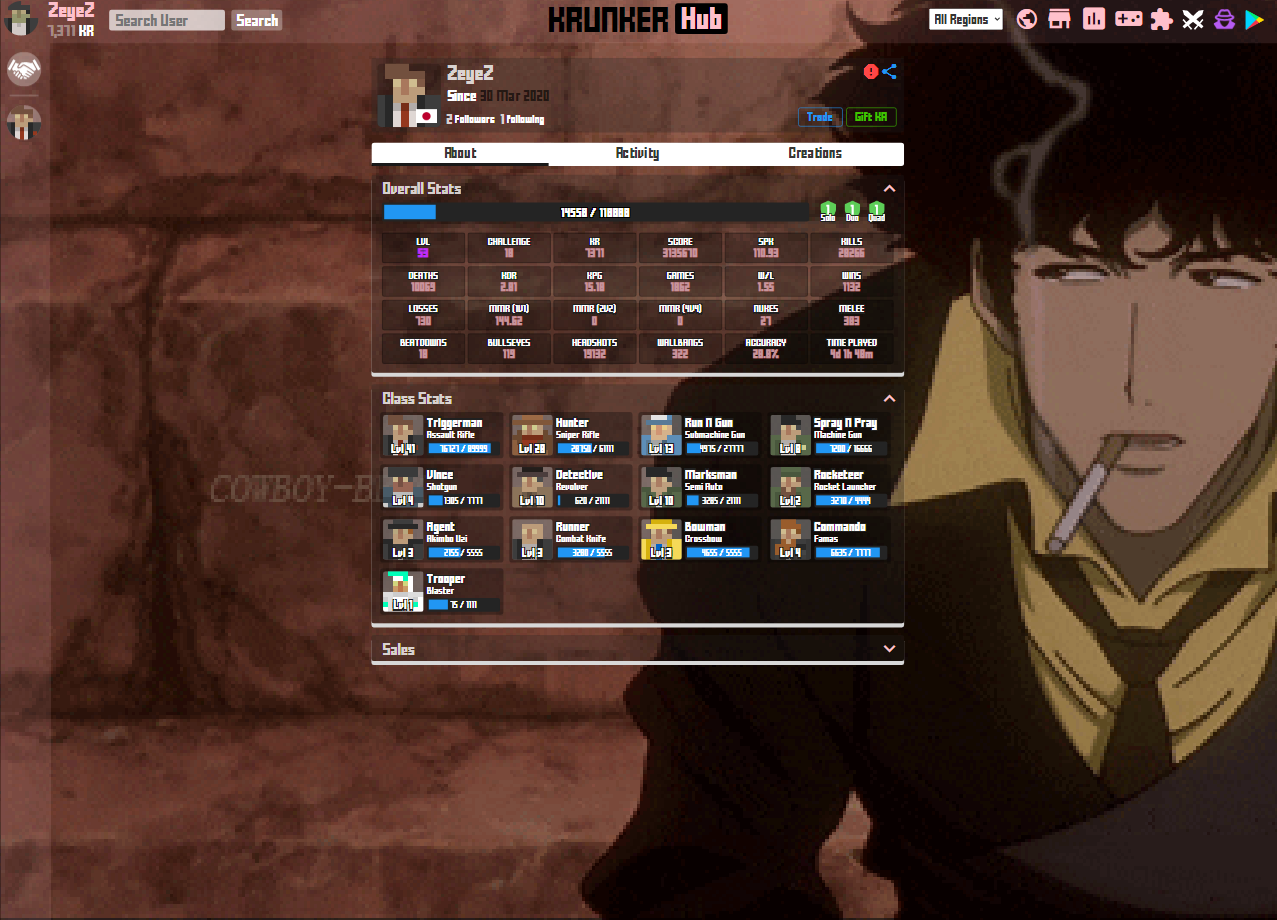Open the puzzle piece mods icon
This screenshot has height=920, width=1277.
coord(1161,19)
